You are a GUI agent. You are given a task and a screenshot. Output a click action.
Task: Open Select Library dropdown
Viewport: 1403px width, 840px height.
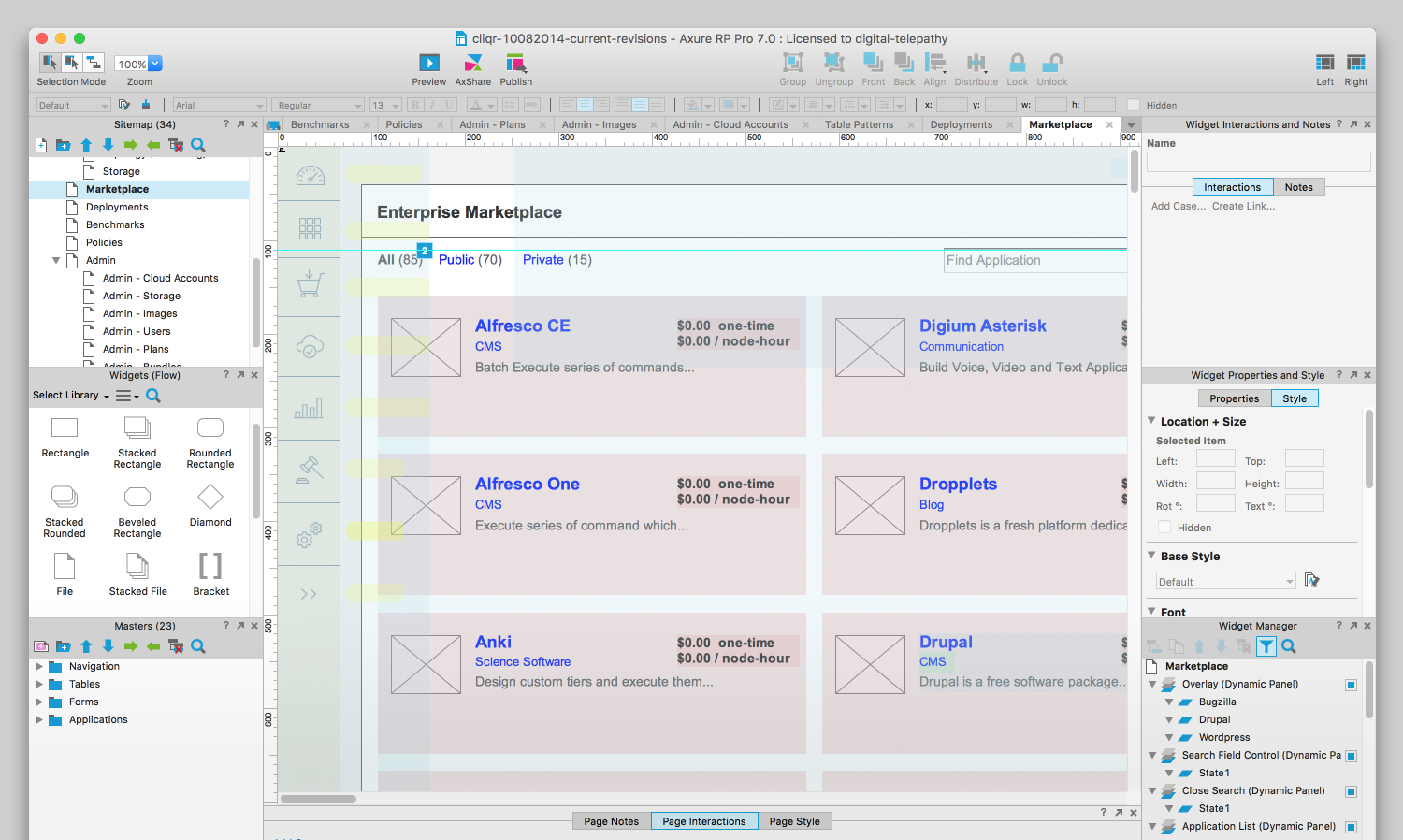point(71,396)
